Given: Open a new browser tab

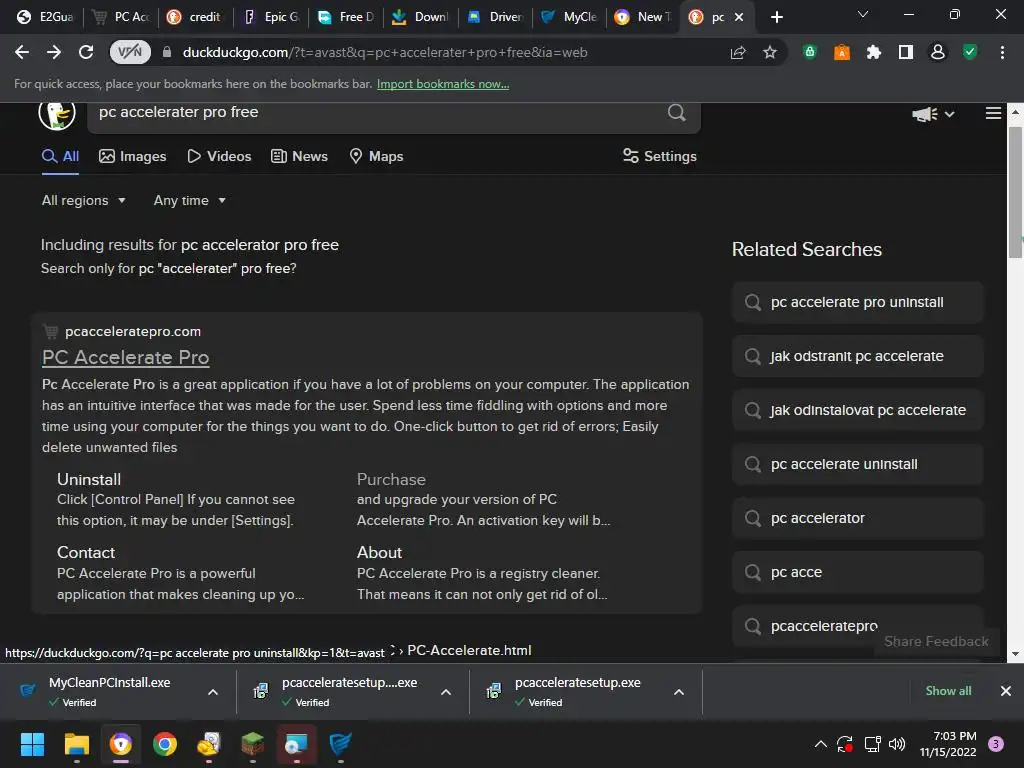Looking at the screenshot, I should (776, 17).
